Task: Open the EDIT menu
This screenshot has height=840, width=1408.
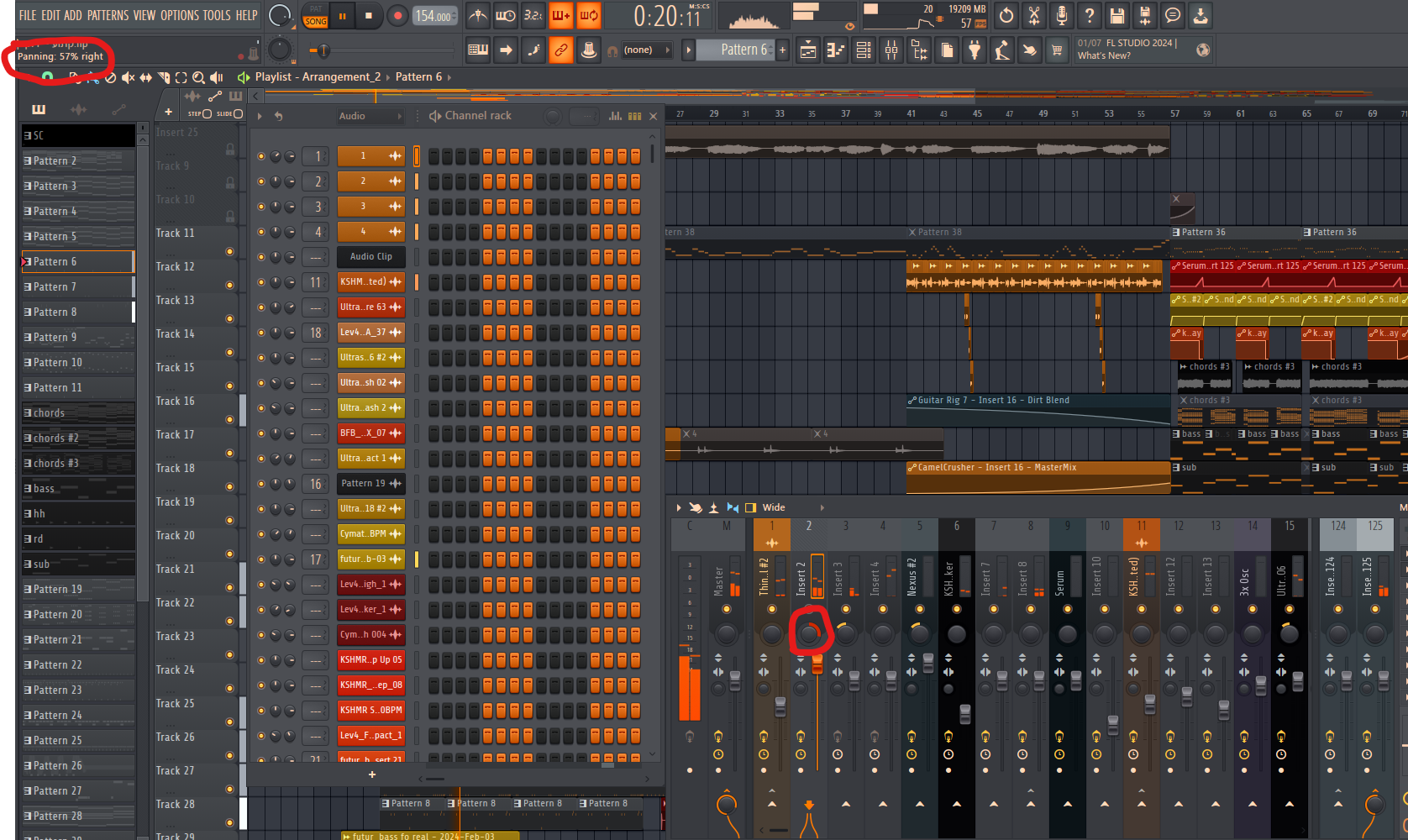Action: 51,15
